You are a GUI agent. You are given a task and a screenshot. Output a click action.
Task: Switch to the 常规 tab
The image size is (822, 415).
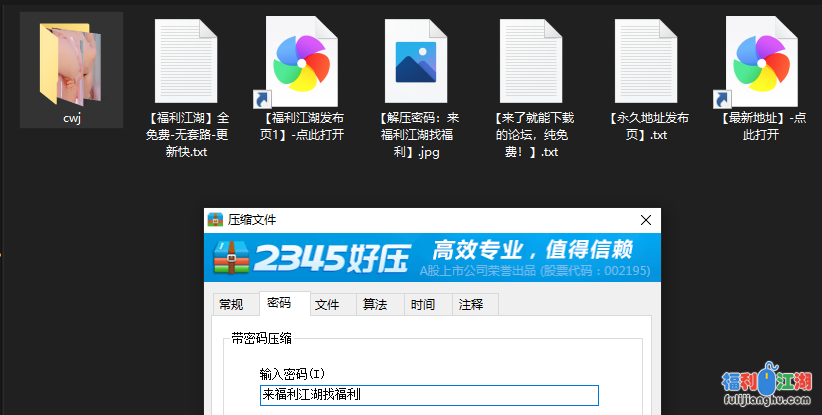pos(231,305)
